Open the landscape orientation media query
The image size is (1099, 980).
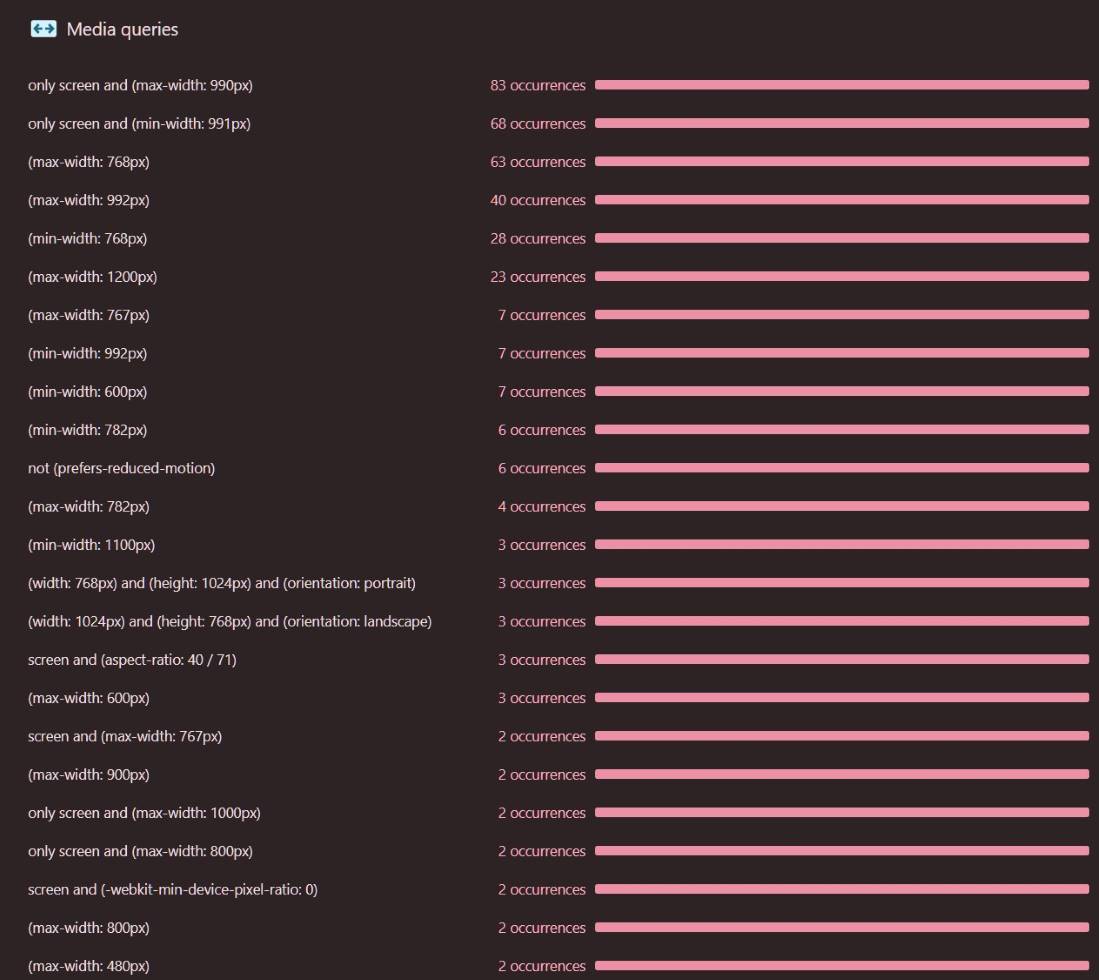coord(229,621)
